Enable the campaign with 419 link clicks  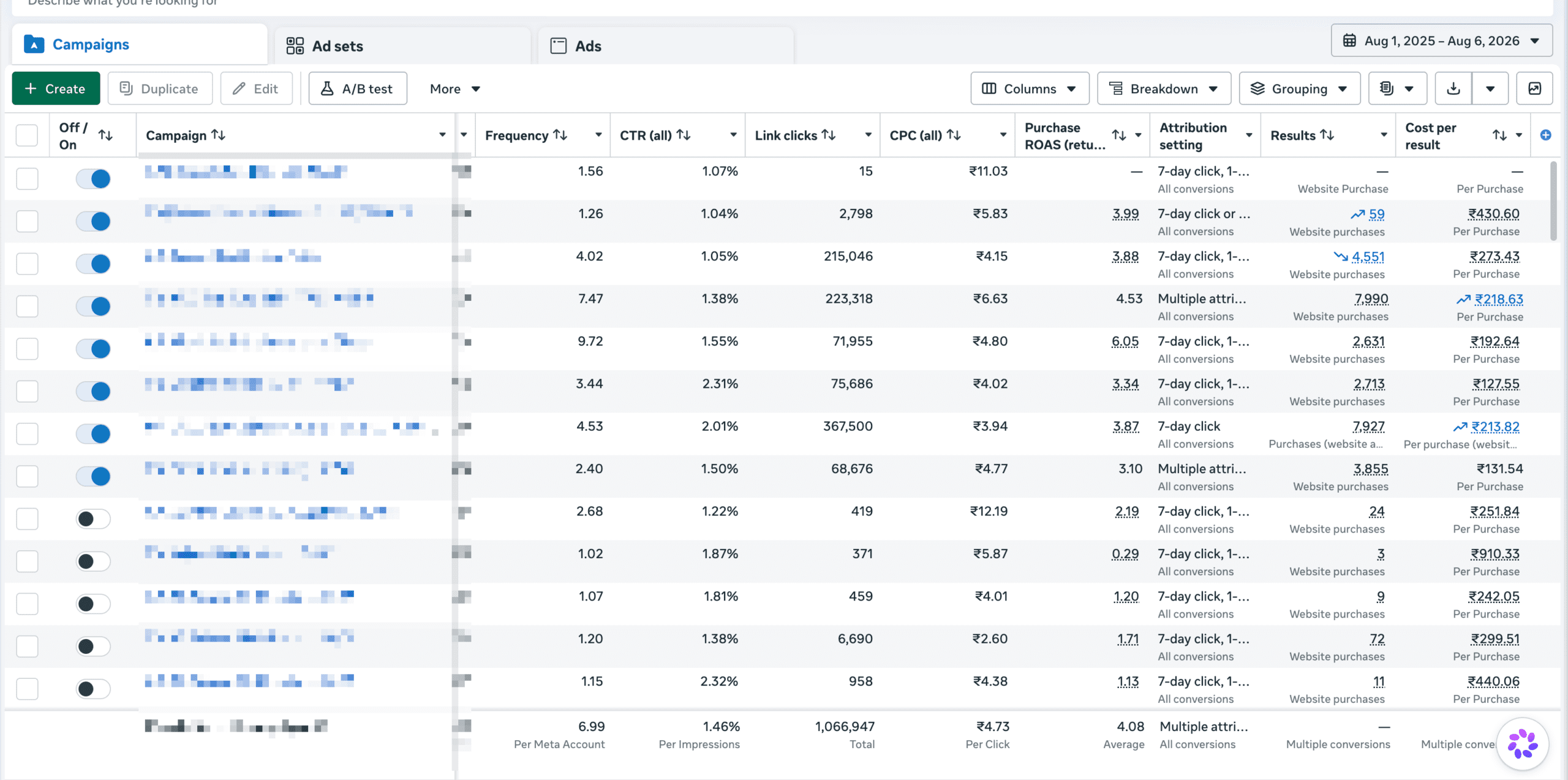93,518
